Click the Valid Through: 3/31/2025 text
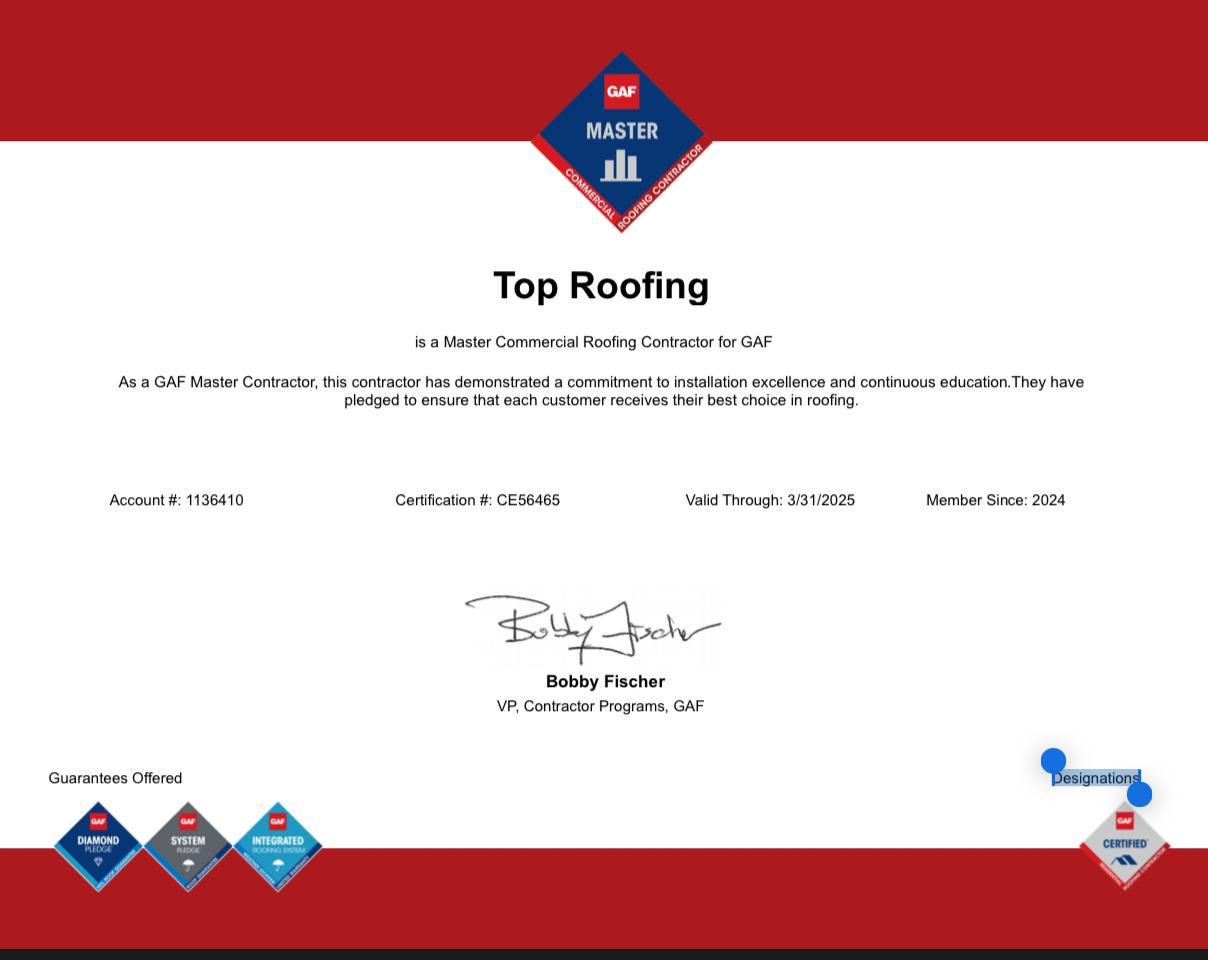 click(770, 500)
